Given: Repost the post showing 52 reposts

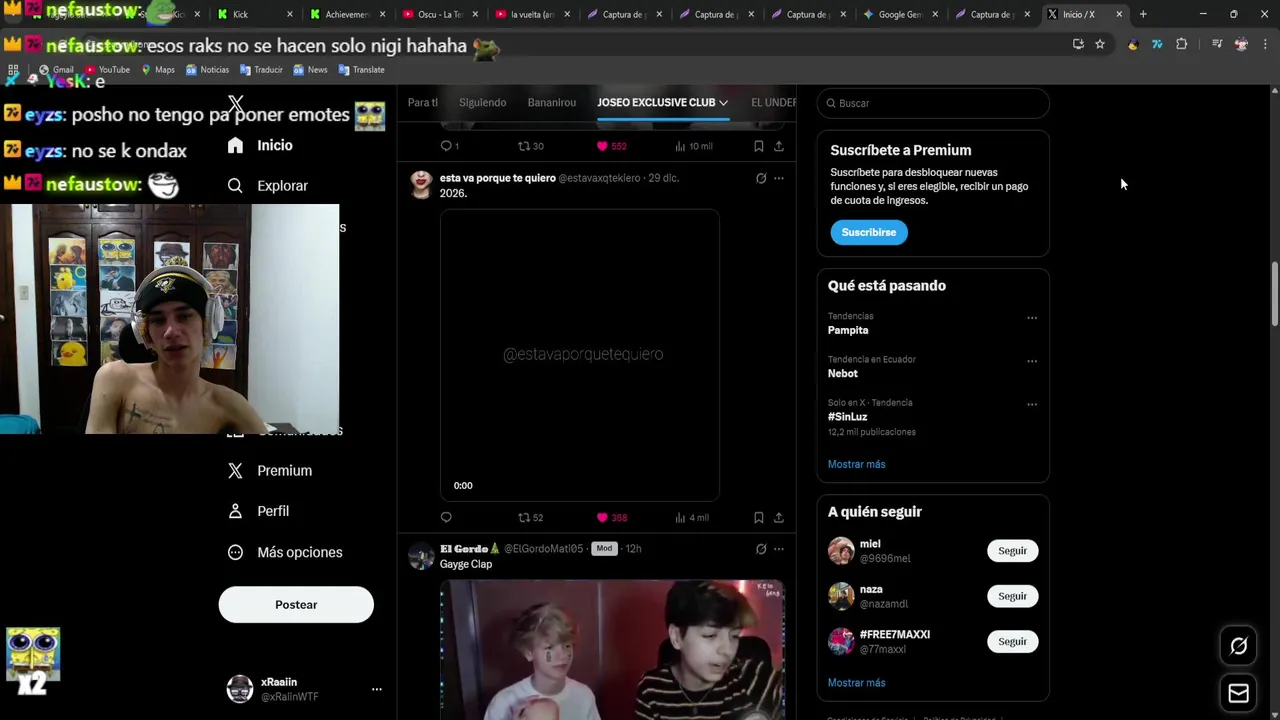Looking at the screenshot, I should point(531,517).
